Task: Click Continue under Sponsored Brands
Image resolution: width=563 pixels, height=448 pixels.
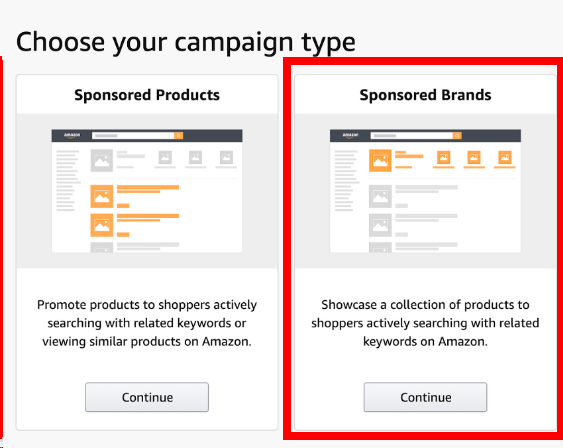Action: pyautogui.click(x=425, y=397)
